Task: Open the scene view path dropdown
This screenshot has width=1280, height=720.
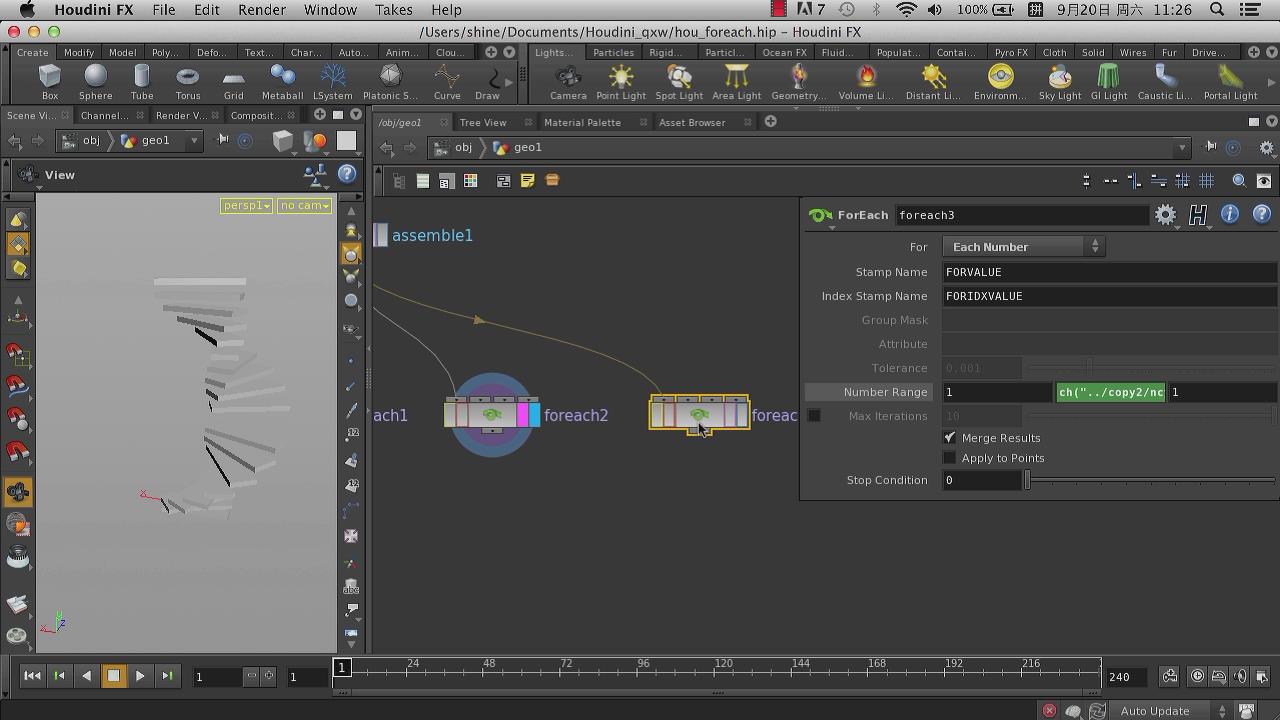Action: (x=195, y=141)
